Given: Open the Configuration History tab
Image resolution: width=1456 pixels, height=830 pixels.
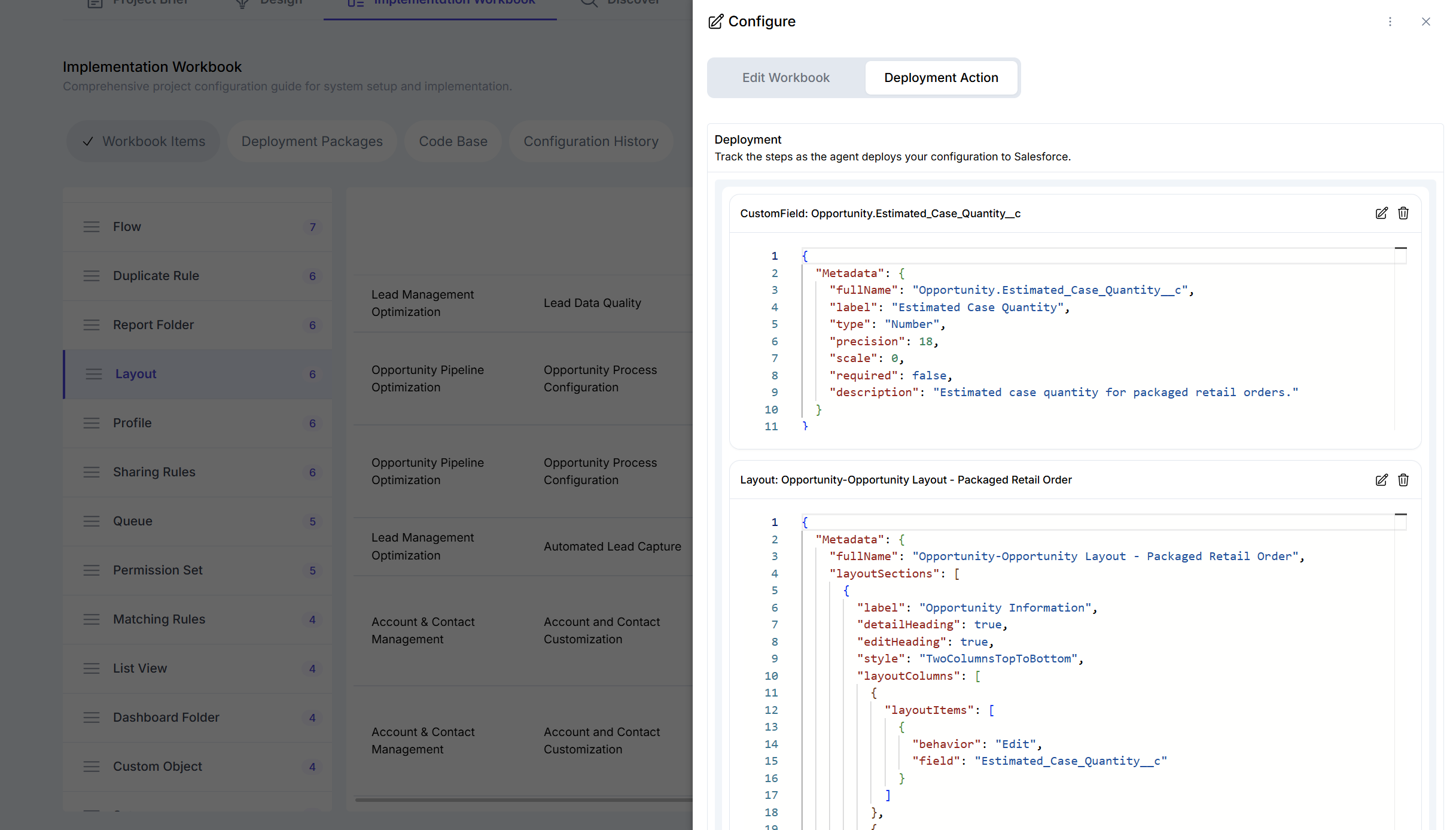Looking at the screenshot, I should click(590, 141).
